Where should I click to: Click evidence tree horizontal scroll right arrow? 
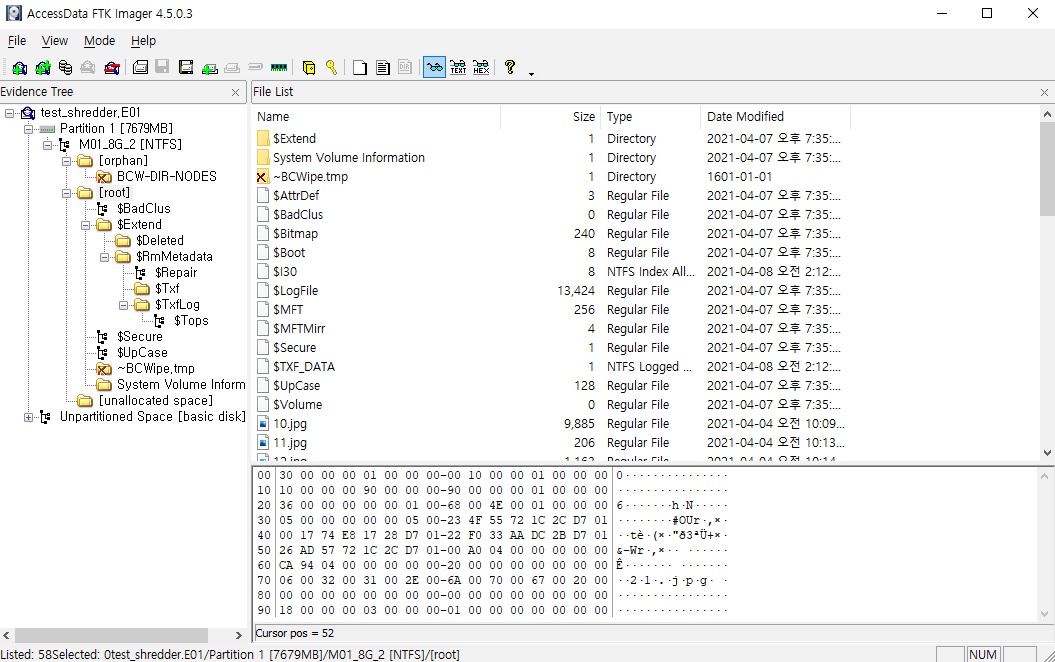pos(238,635)
